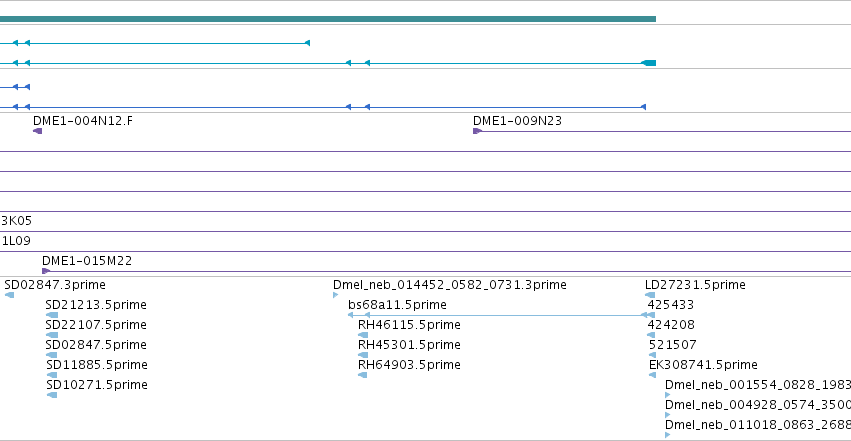
Task: Select the 1L09 track label
Action: (16, 240)
